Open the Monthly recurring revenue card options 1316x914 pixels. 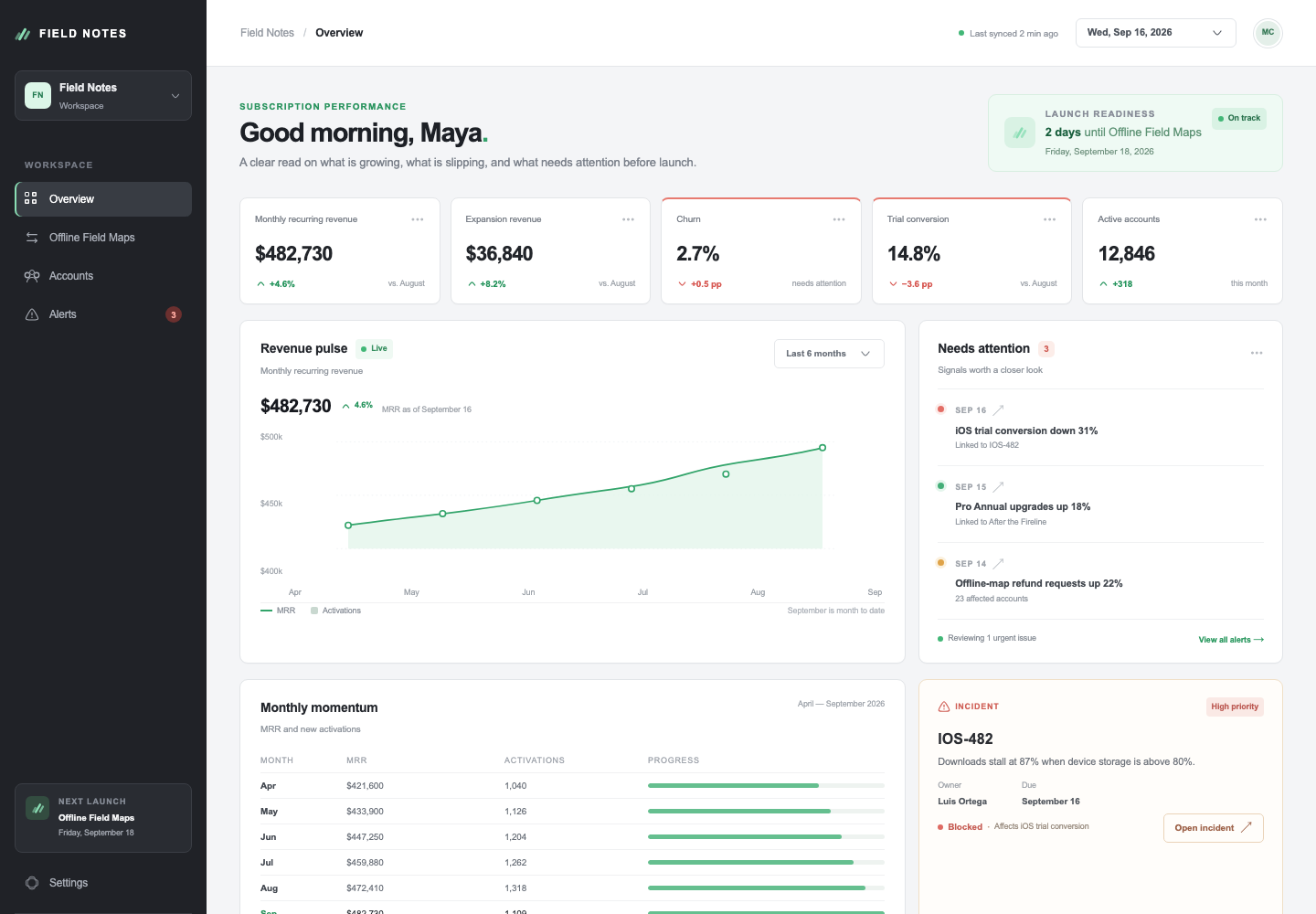pyautogui.click(x=418, y=219)
